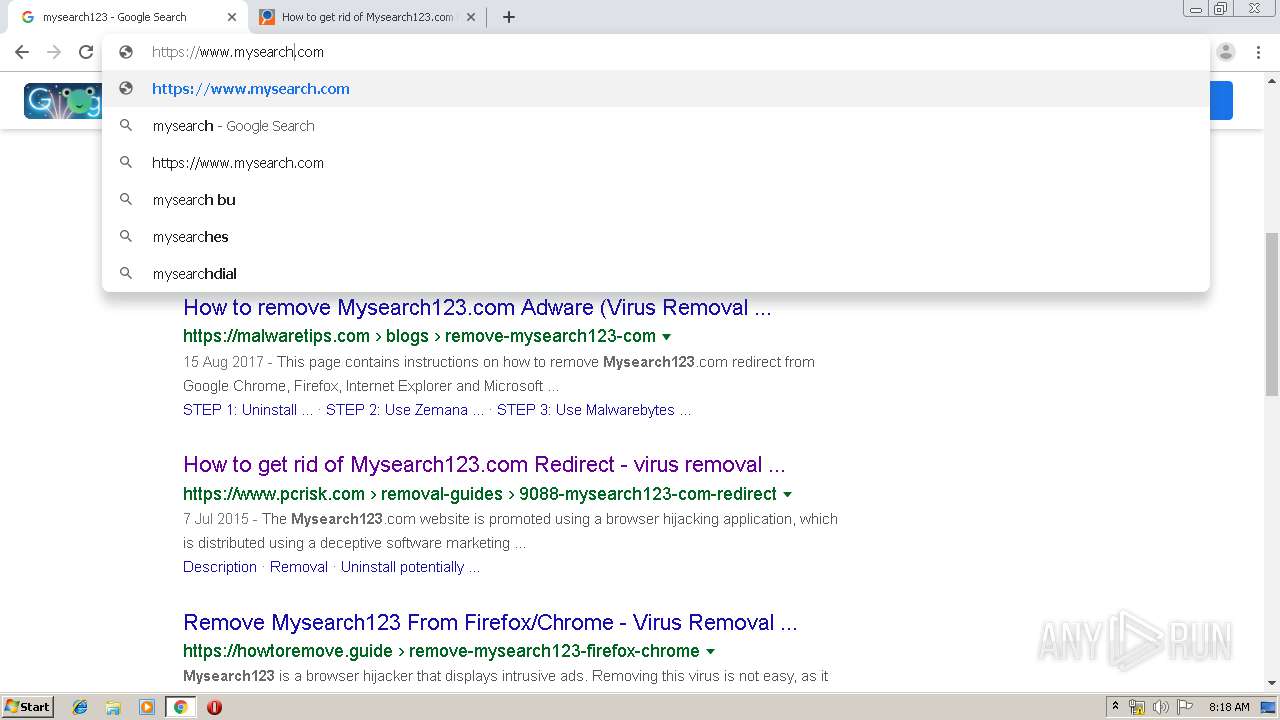Switch to How to get rid of Mysearch123.com tab
1280x720 pixels.
coord(367,17)
